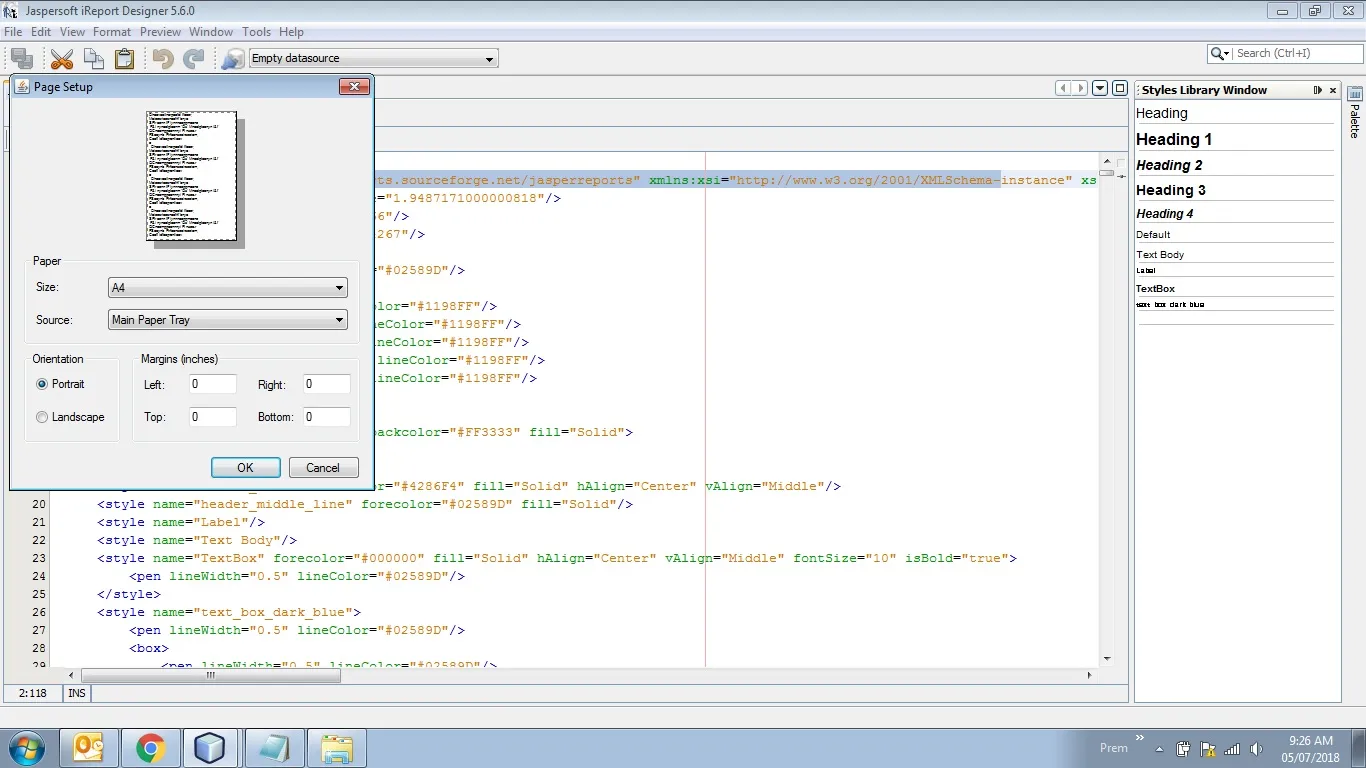1366x768 pixels.
Task: Close the Styles Library Window panel
Action: click(1333, 90)
